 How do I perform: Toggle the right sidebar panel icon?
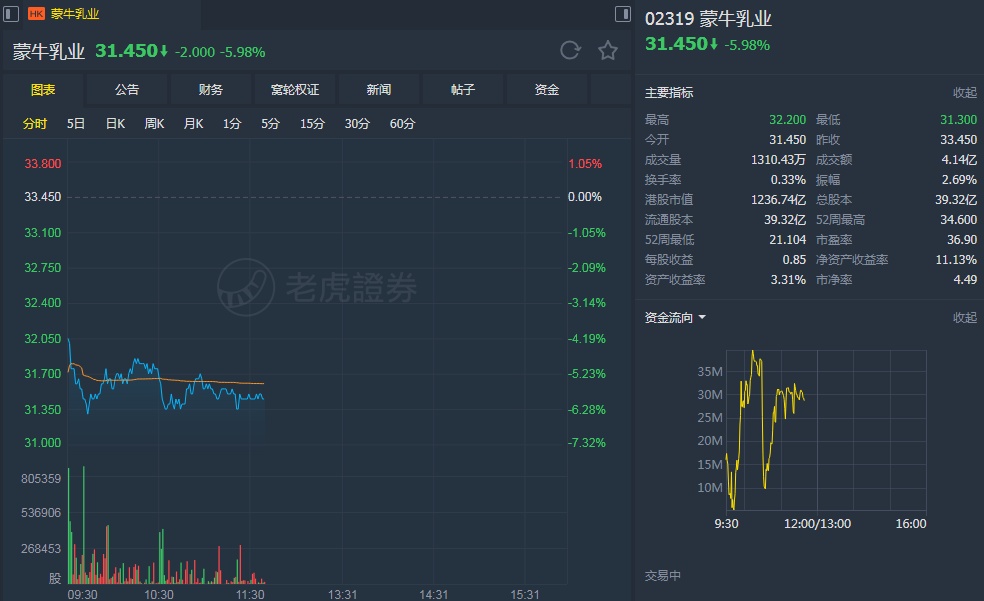click(x=622, y=14)
